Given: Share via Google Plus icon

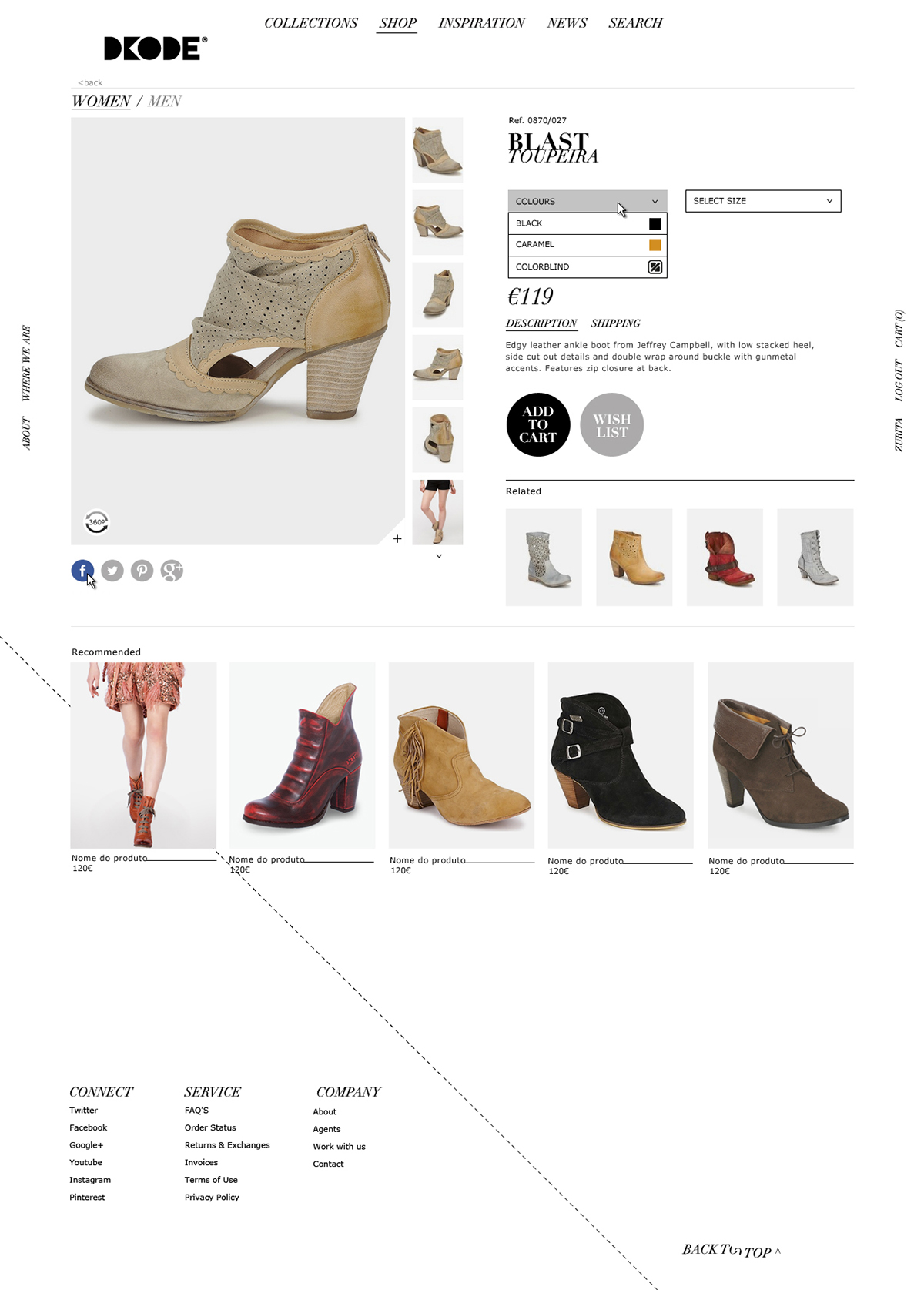Looking at the screenshot, I should coord(172,571).
